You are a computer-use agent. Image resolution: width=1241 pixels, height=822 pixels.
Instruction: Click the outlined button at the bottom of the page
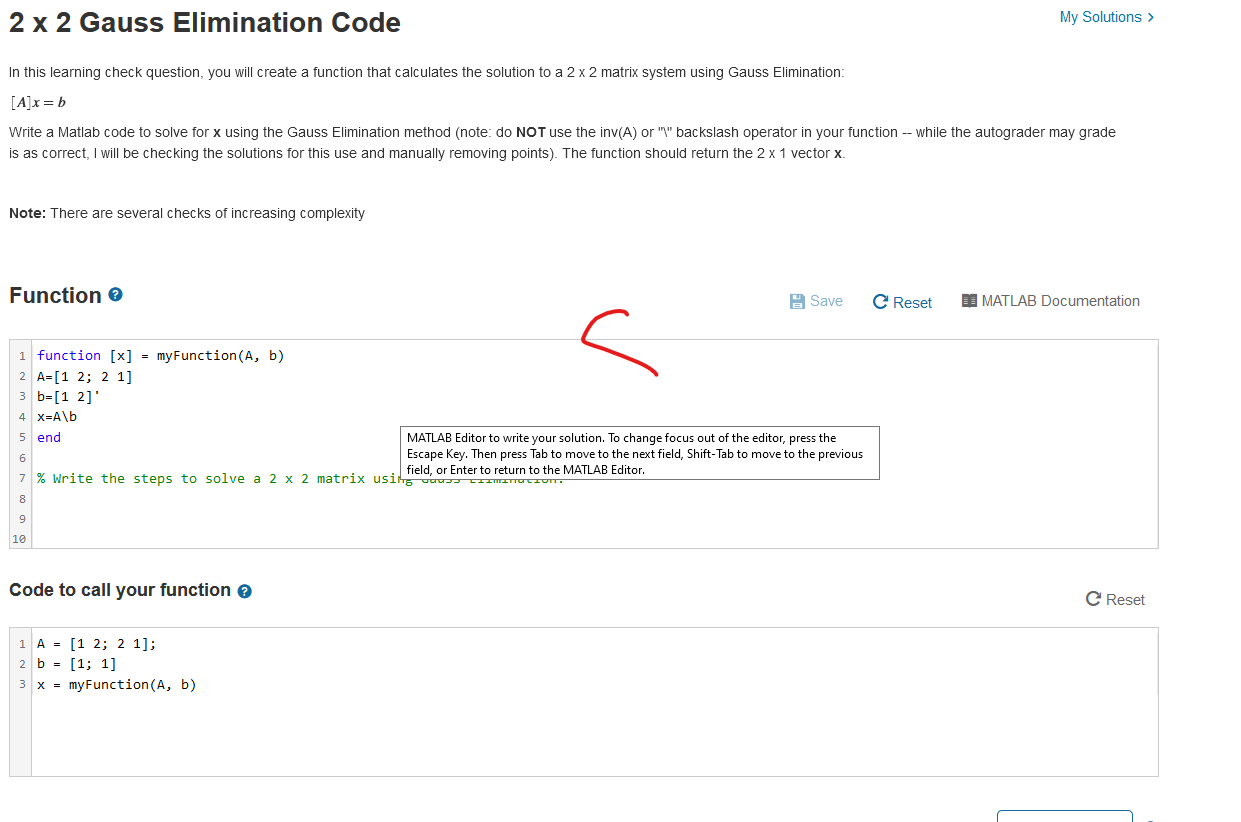[1064, 817]
